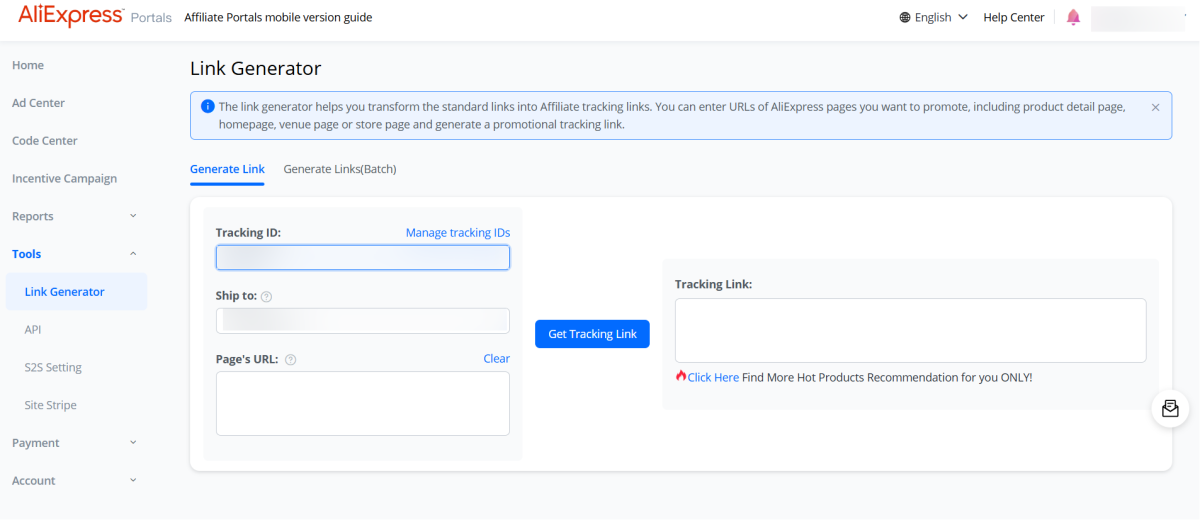The width and height of the screenshot is (1200, 520).
Task: Focus the Page's URL text area
Action: click(363, 403)
